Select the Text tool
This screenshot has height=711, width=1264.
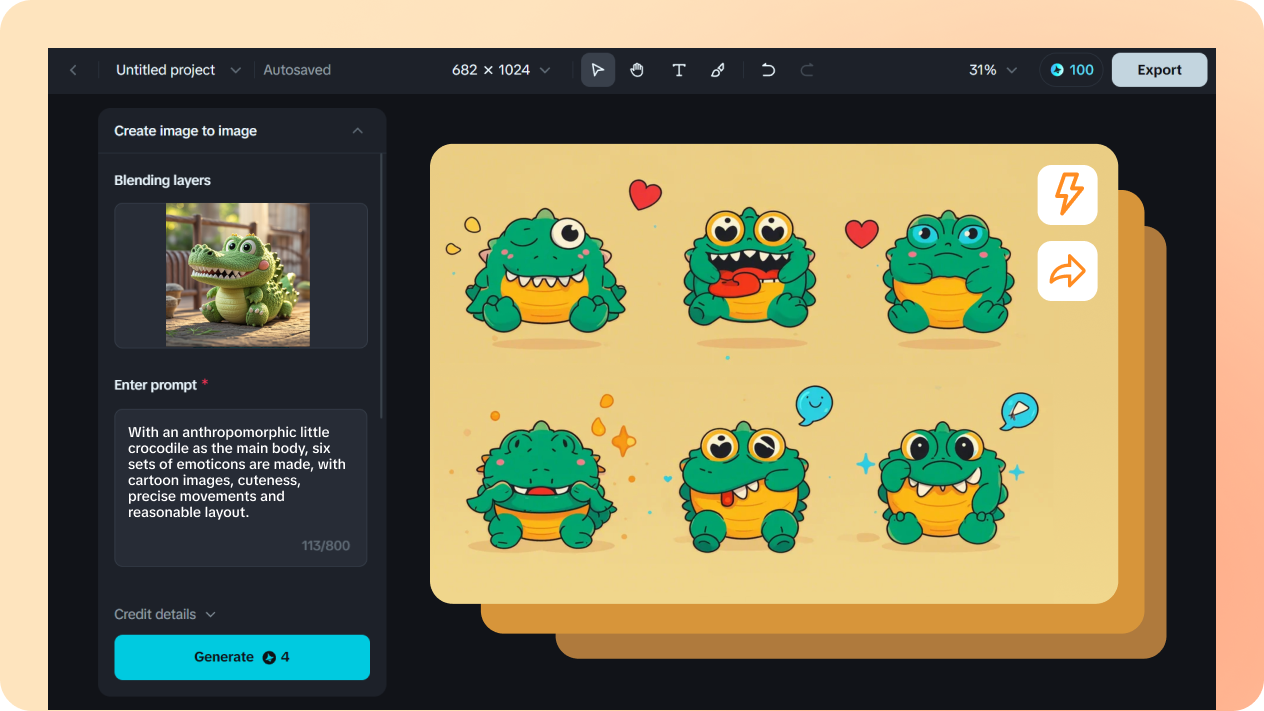(x=678, y=70)
